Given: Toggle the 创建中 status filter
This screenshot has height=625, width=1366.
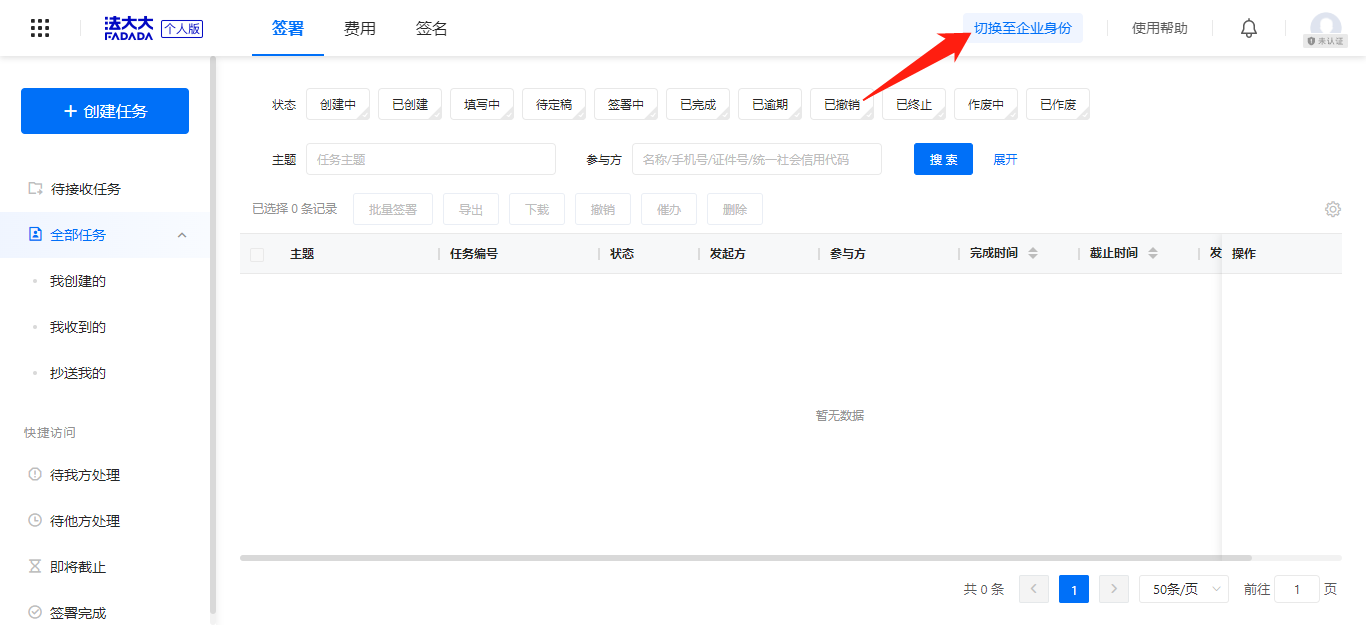Looking at the screenshot, I should click(x=338, y=104).
